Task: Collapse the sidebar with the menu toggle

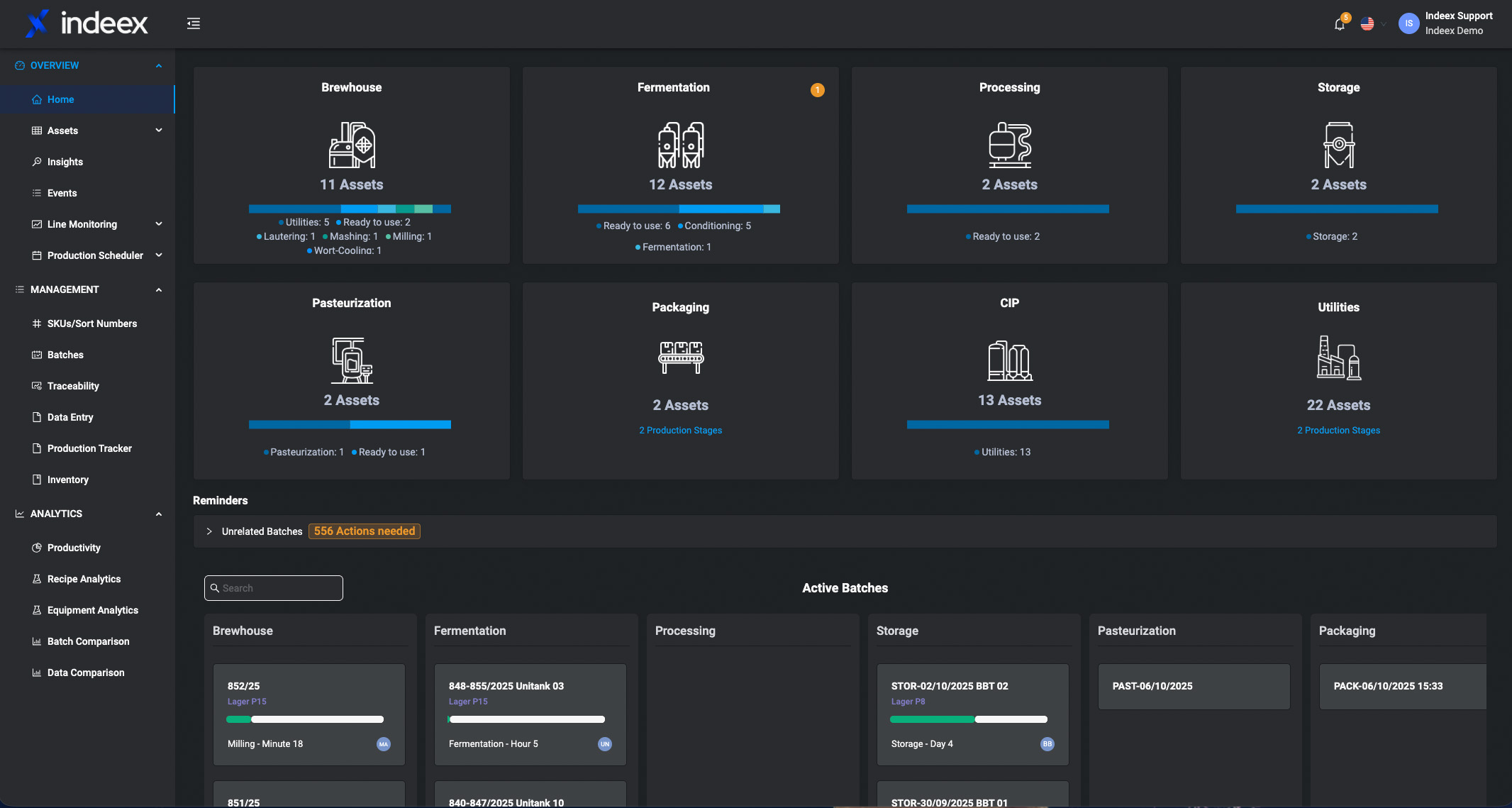Action: (194, 24)
